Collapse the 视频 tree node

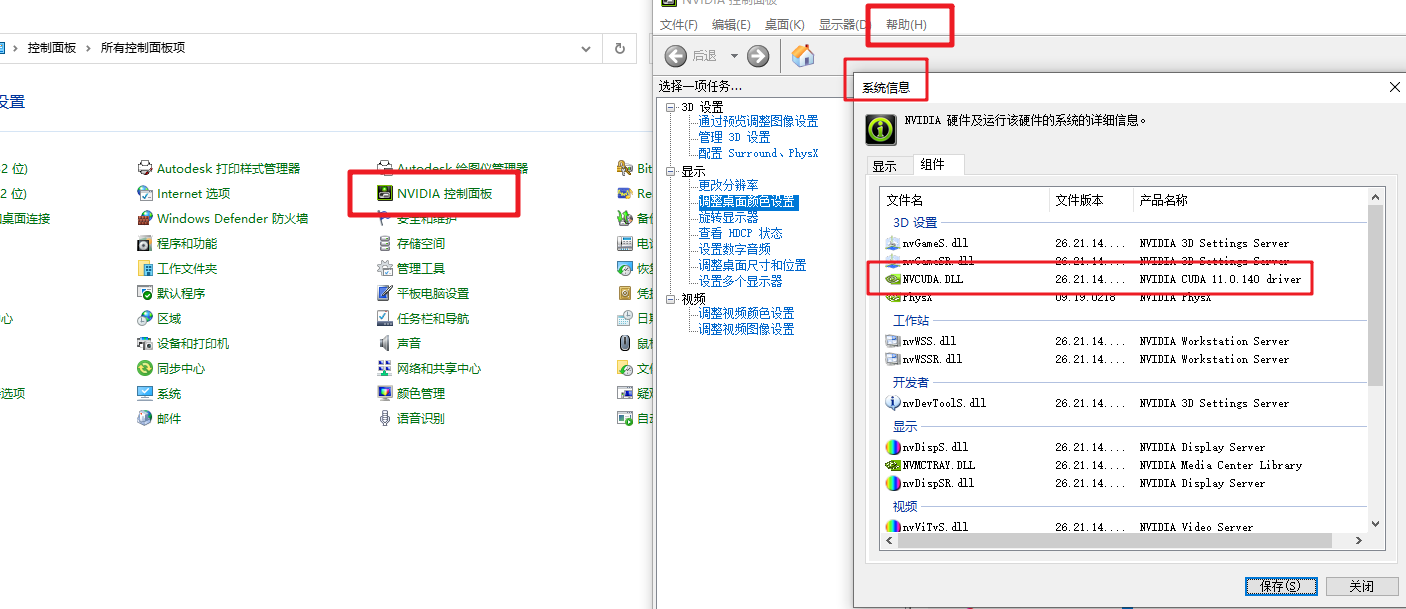(671, 298)
